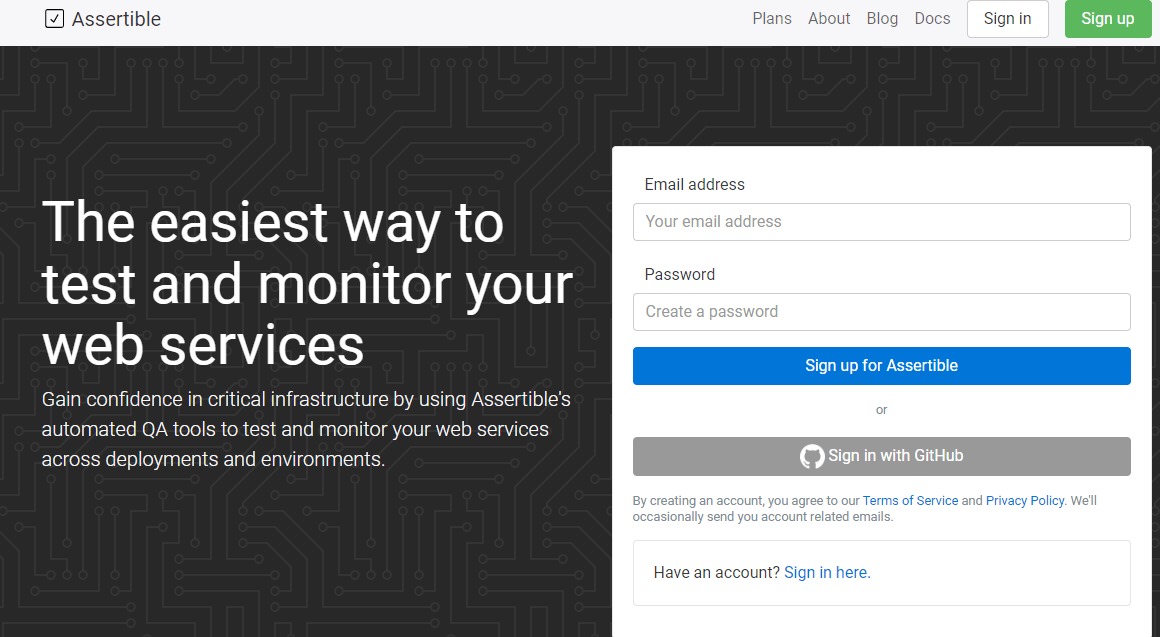This screenshot has width=1160, height=637.
Task: Click the circuit-board hero background area
Action: click(x=300, y=560)
